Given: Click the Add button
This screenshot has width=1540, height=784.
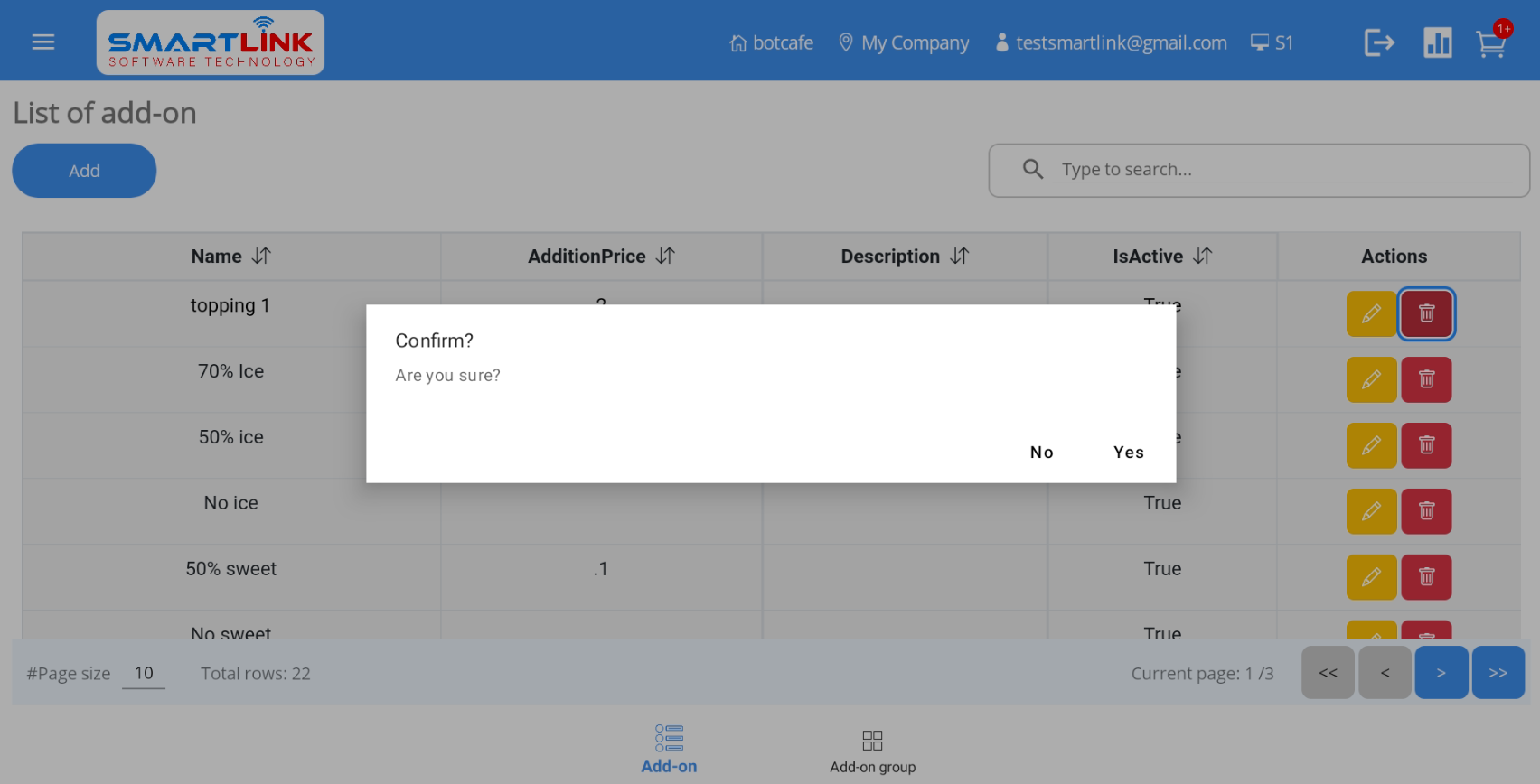Looking at the screenshot, I should tap(84, 171).
